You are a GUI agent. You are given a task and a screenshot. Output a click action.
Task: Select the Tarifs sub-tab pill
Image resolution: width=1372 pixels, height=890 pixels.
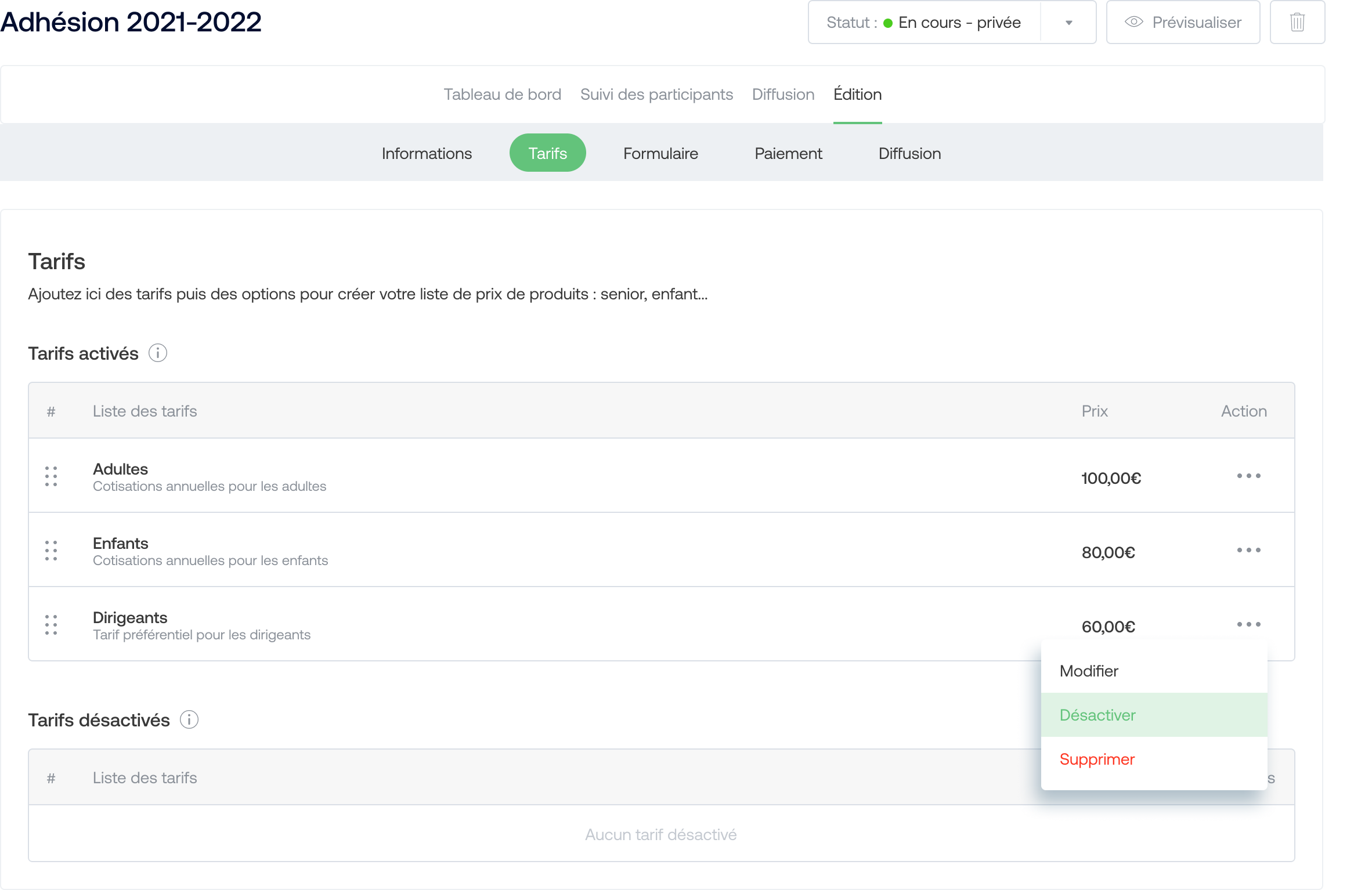547,153
